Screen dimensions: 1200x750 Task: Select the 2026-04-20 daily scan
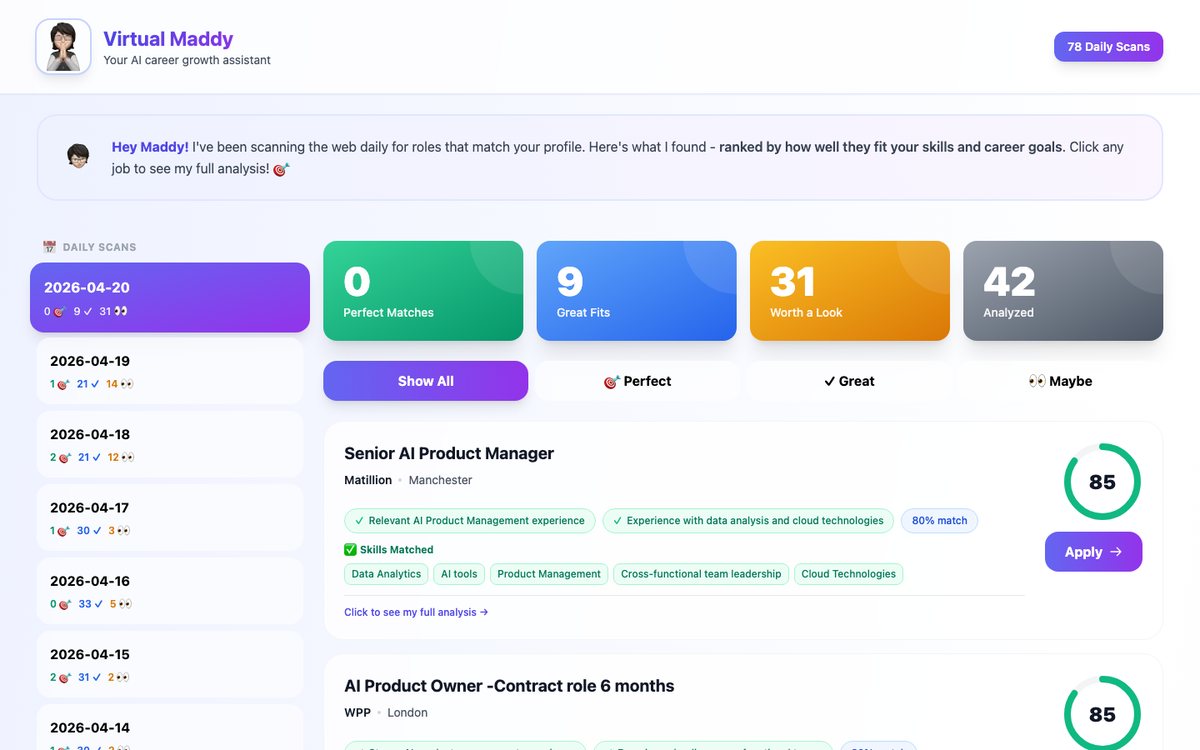(x=170, y=297)
